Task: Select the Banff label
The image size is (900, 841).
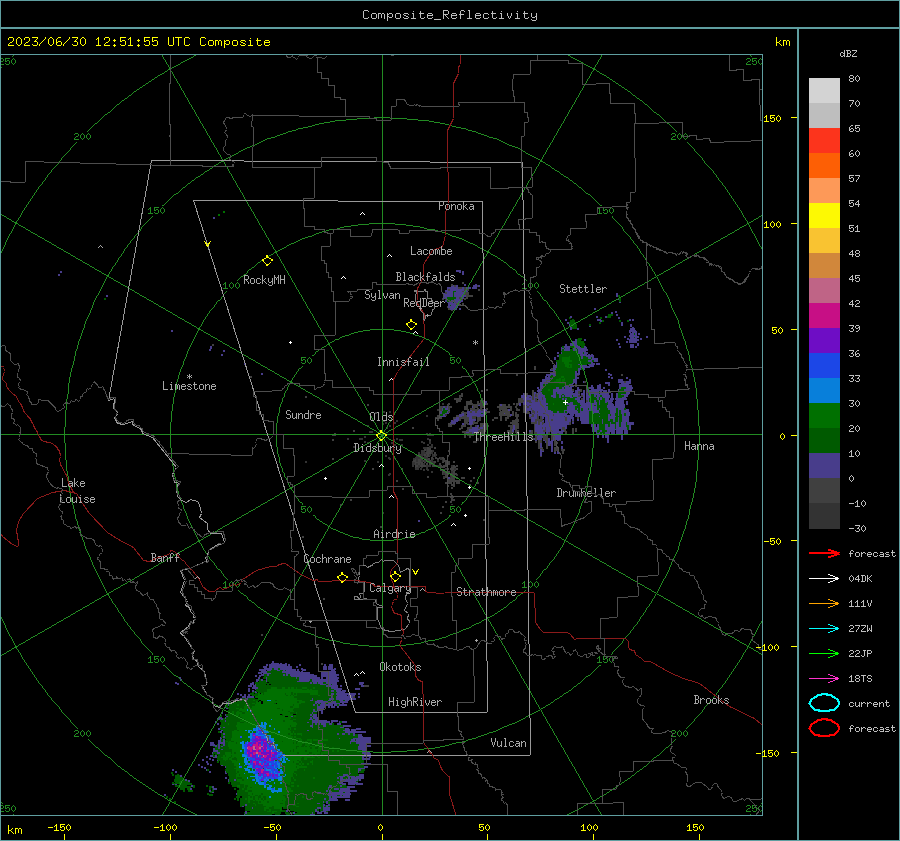Action: [165, 558]
